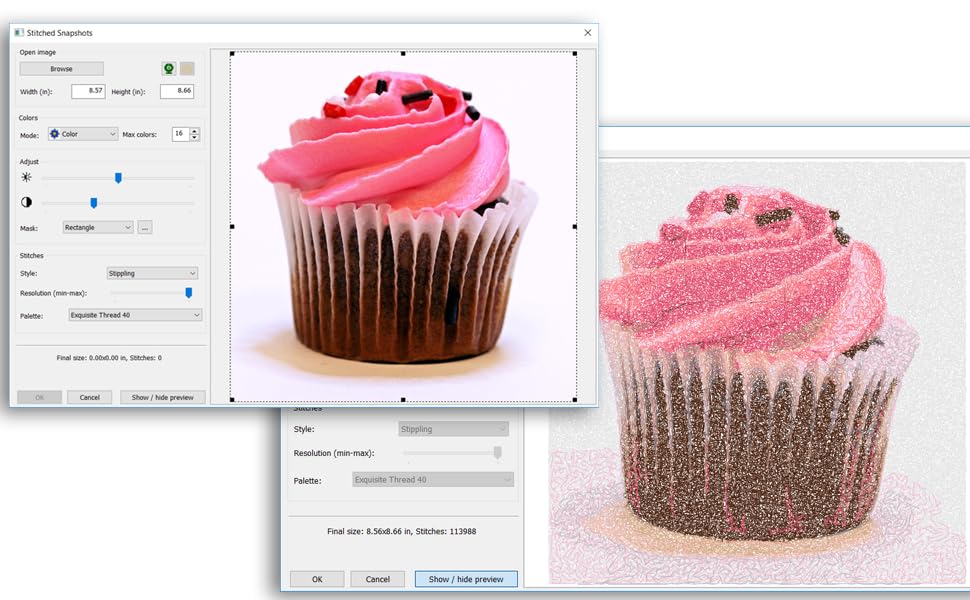Screen dimensions: 970x600
Task: Click Cancel in the front Stitched Snapshots dialog
Action: click(90, 397)
